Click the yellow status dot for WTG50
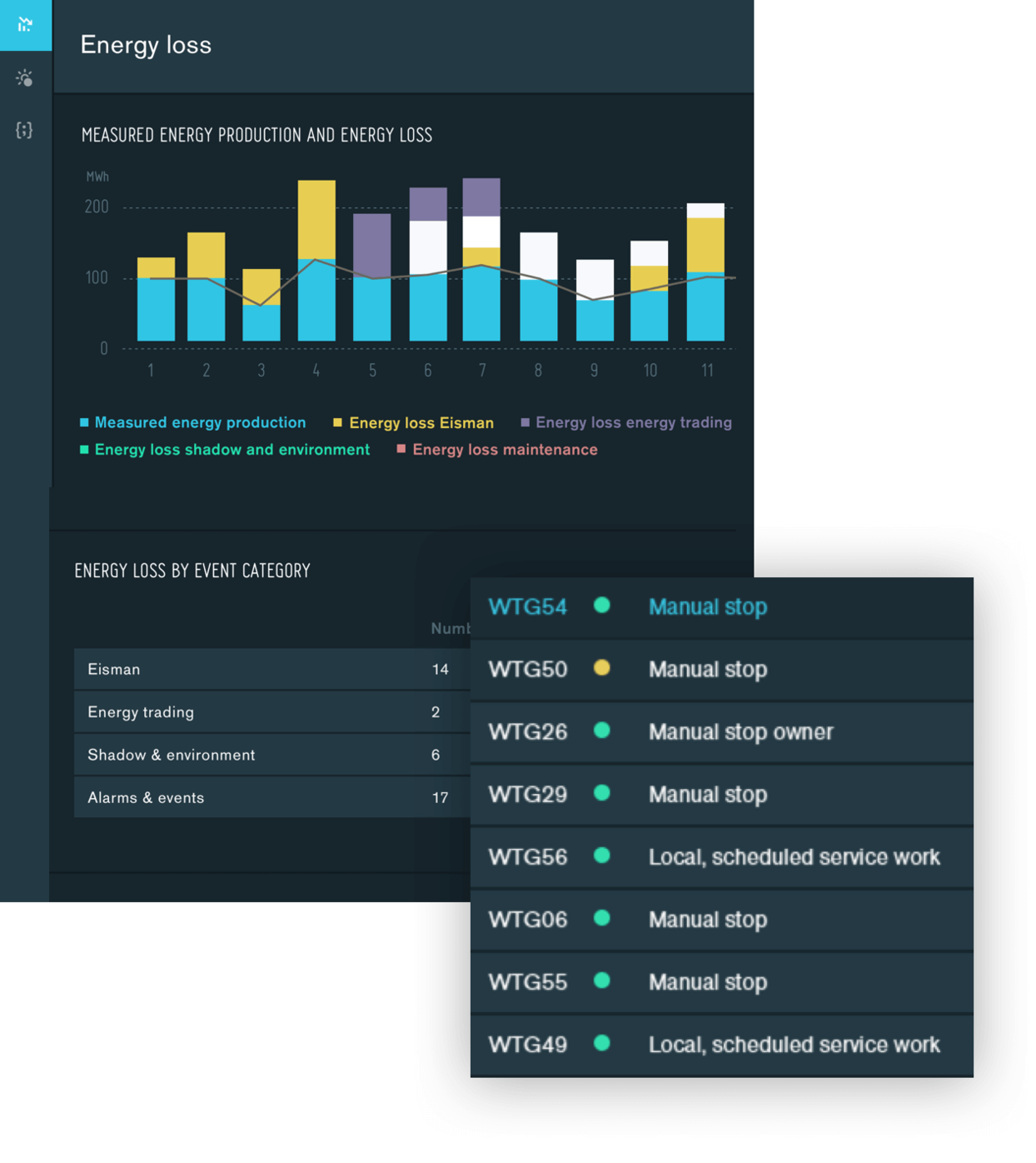Screen dimensions: 1036x1163 pyautogui.click(x=601, y=668)
